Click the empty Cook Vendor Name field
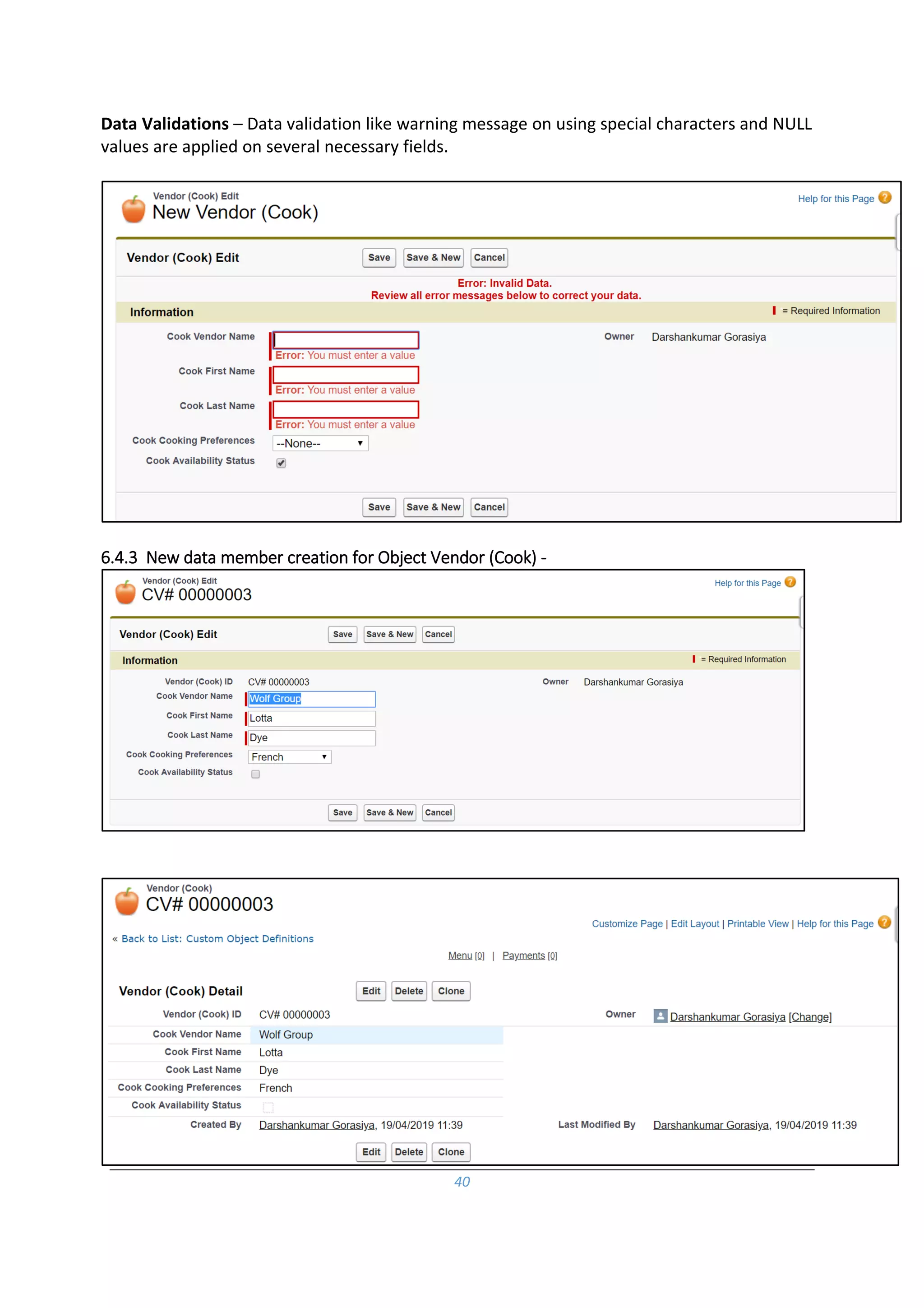Screen dimensions: 924x1308 coord(346,340)
